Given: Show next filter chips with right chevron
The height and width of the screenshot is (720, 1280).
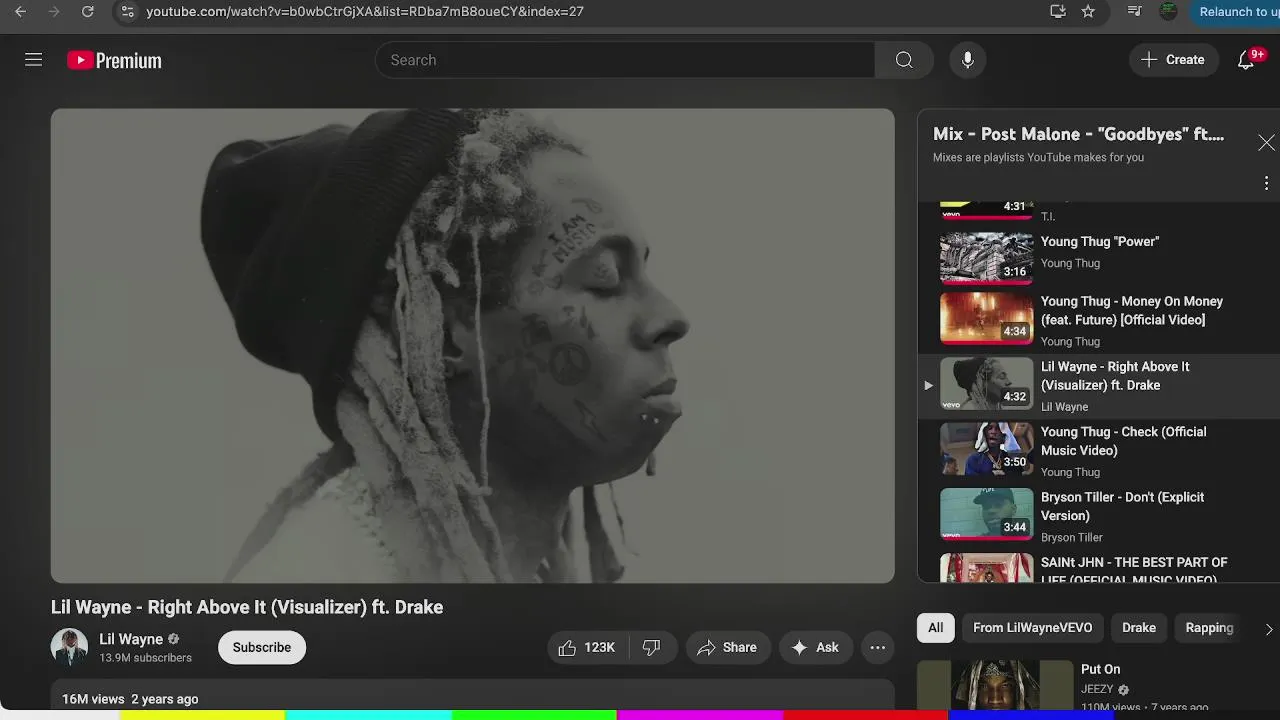Looking at the screenshot, I should point(1268,629).
